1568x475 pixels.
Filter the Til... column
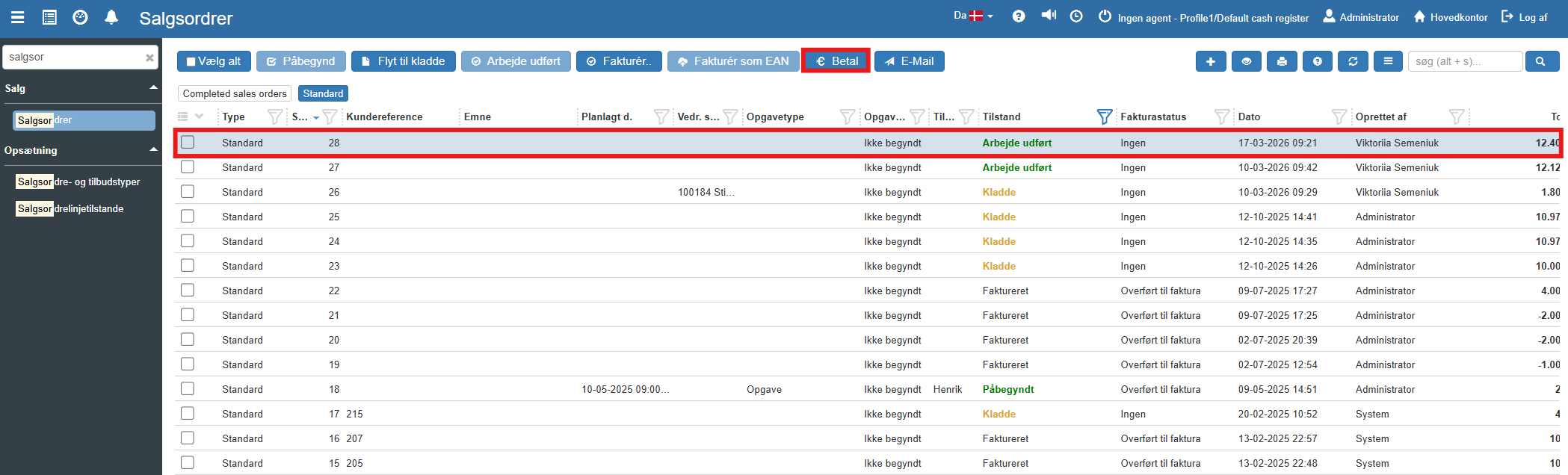coord(966,117)
